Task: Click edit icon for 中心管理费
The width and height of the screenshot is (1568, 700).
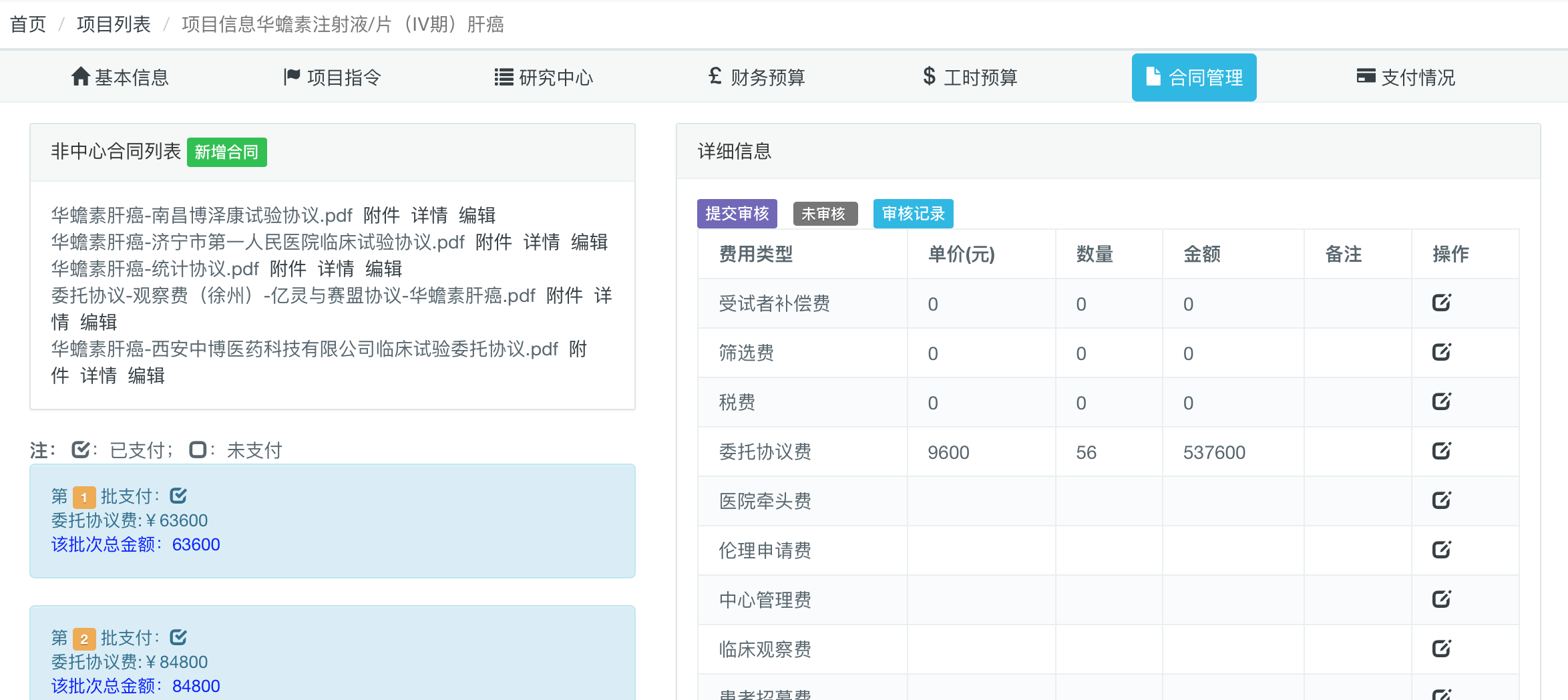Action: 1442,599
